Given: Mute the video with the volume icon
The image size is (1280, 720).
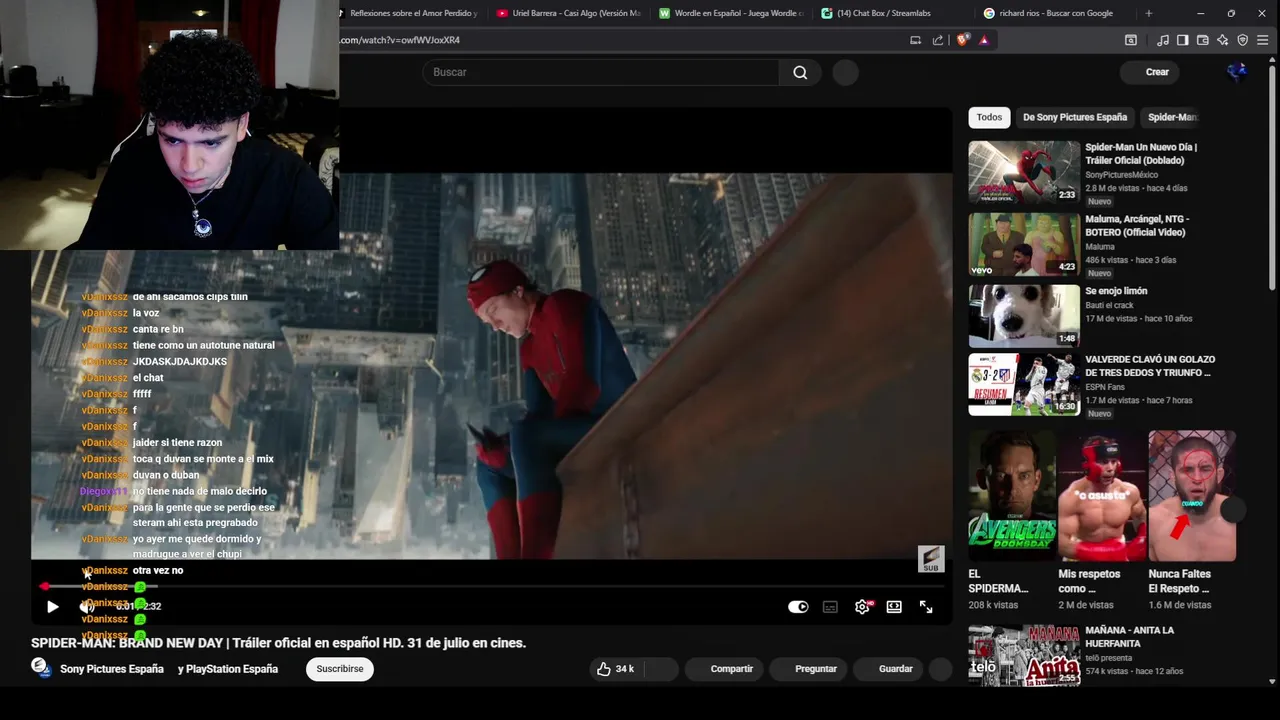Looking at the screenshot, I should pos(87,606).
